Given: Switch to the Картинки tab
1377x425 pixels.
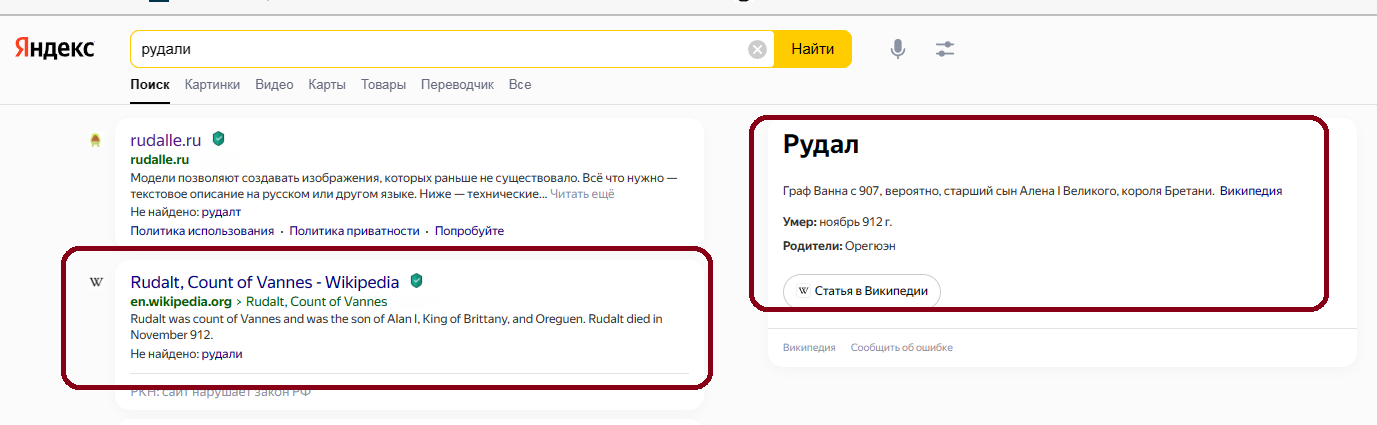Looking at the screenshot, I should 212,85.
